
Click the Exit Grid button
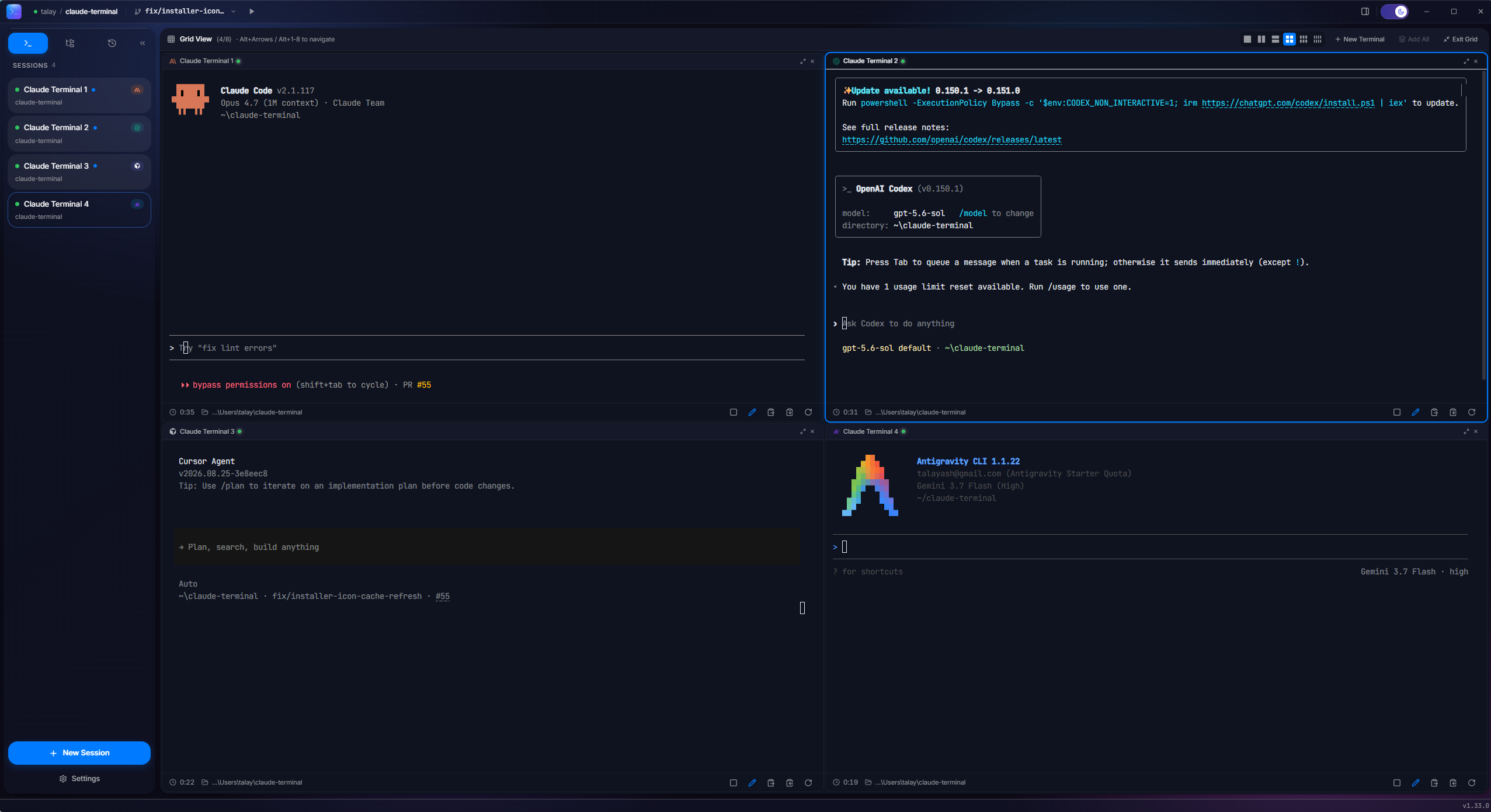pyautogui.click(x=1460, y=39)
